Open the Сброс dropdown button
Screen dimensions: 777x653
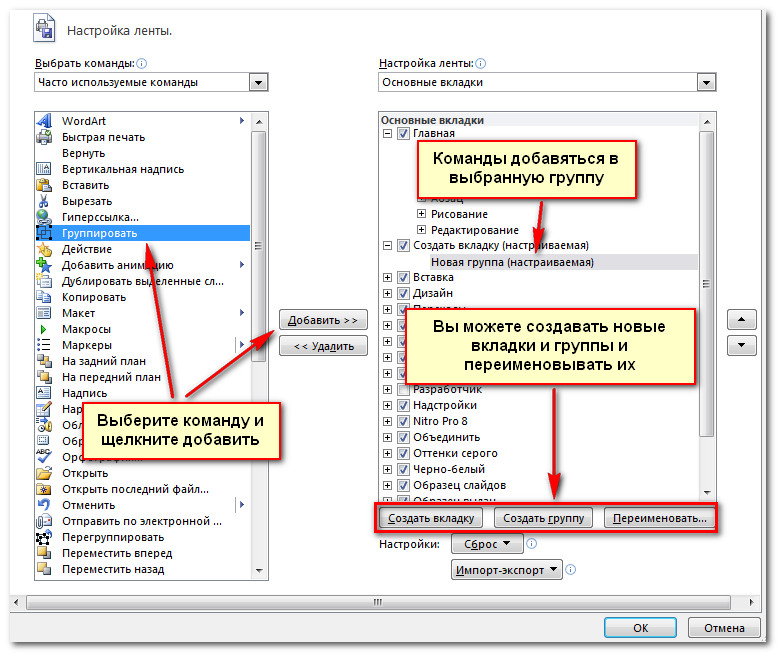(487, 544)
